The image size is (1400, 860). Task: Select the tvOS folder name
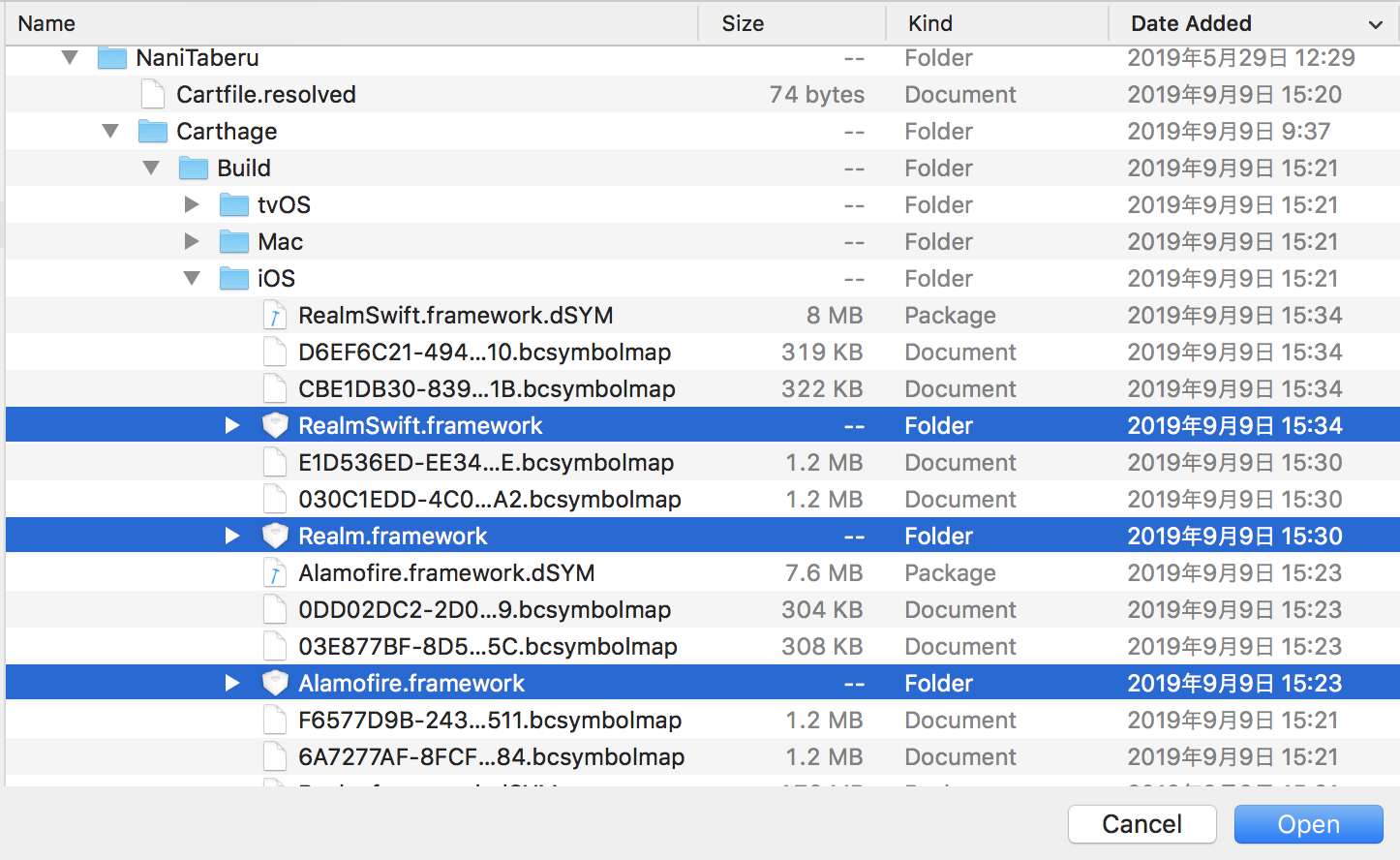tap(284, 204)
